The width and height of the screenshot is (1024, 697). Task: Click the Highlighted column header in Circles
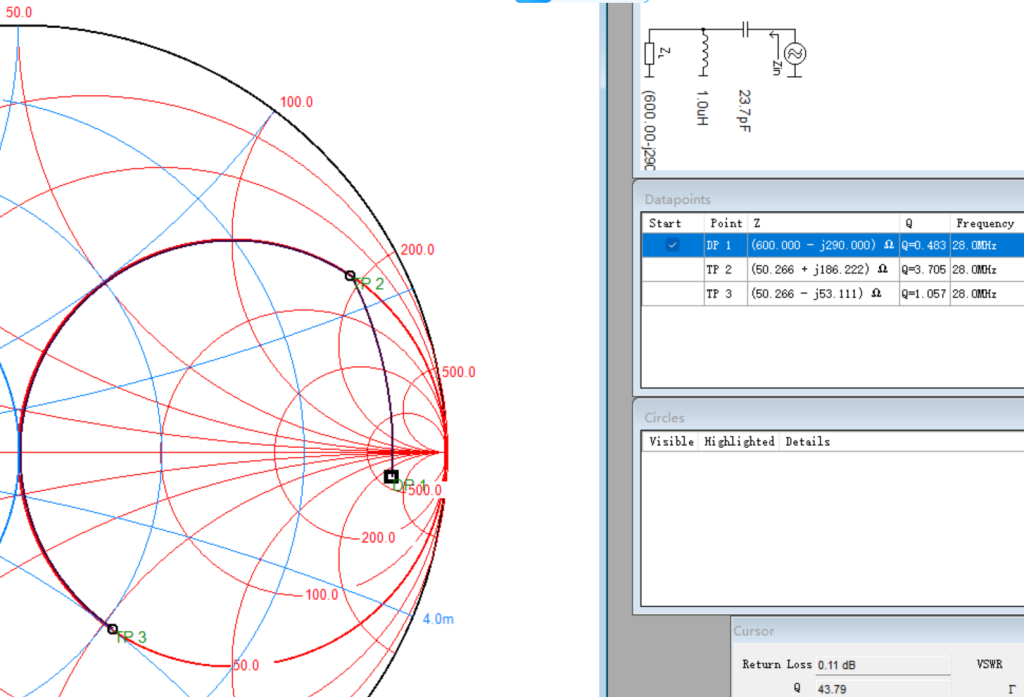(739, 442)
